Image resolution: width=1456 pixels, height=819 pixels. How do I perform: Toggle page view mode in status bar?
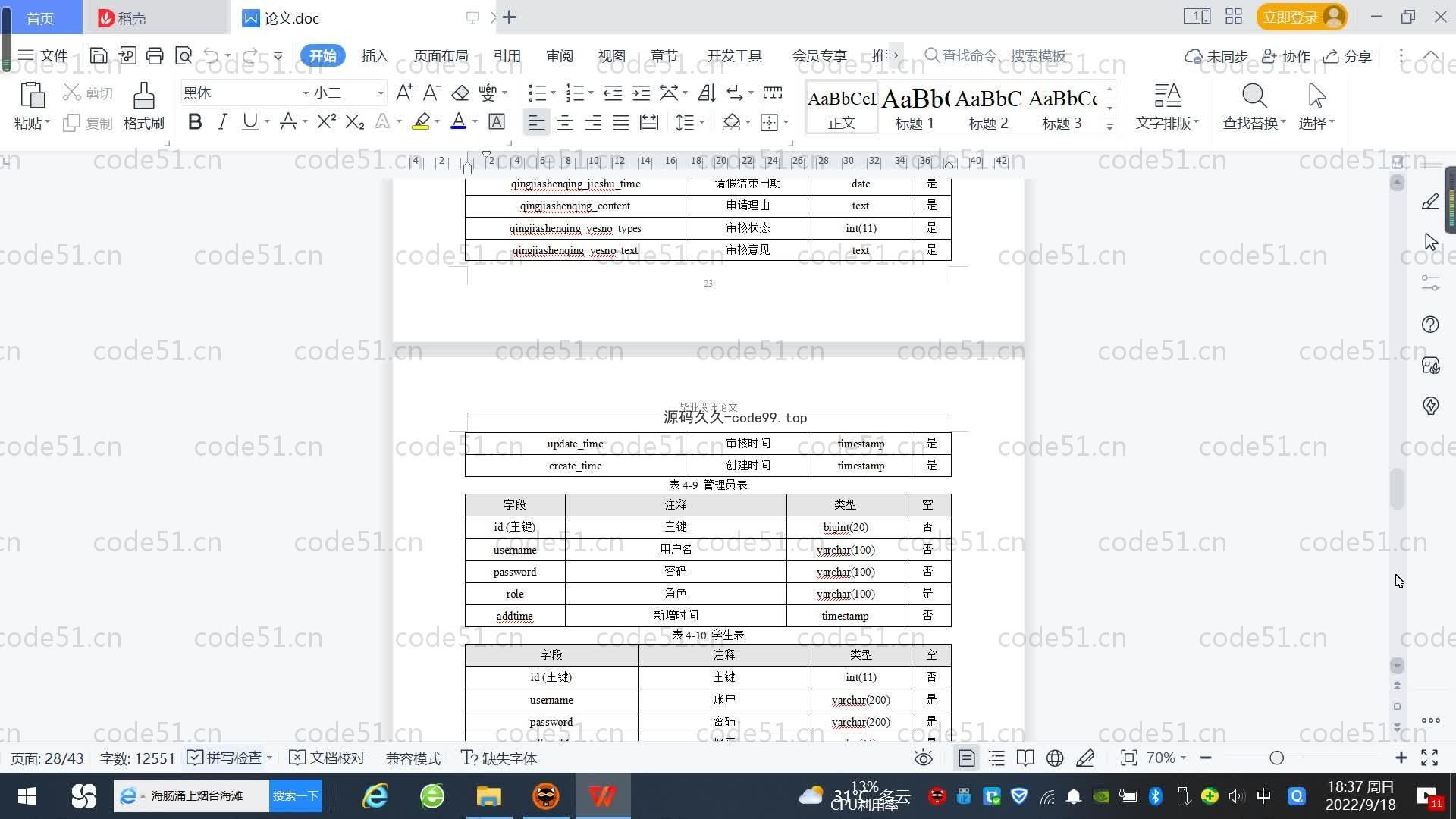coord(967,758)
